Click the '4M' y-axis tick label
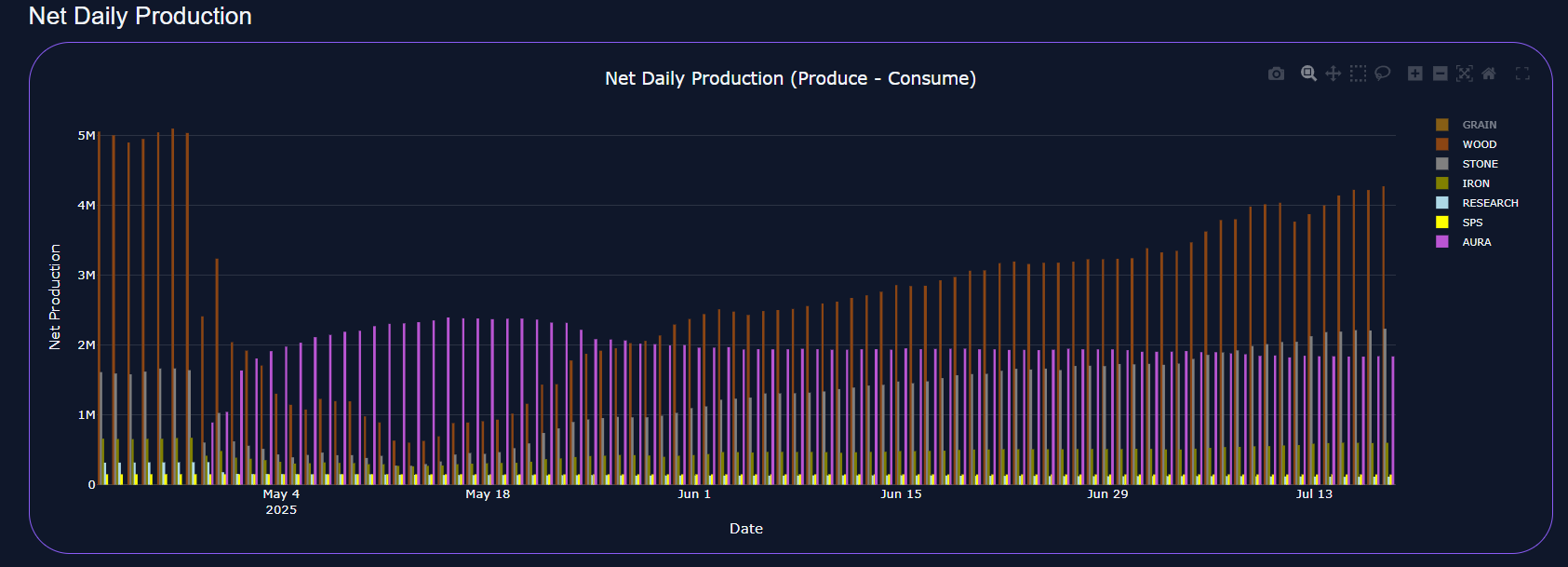The height and width of the screenshot is (567, 1568). pos(87,206)
